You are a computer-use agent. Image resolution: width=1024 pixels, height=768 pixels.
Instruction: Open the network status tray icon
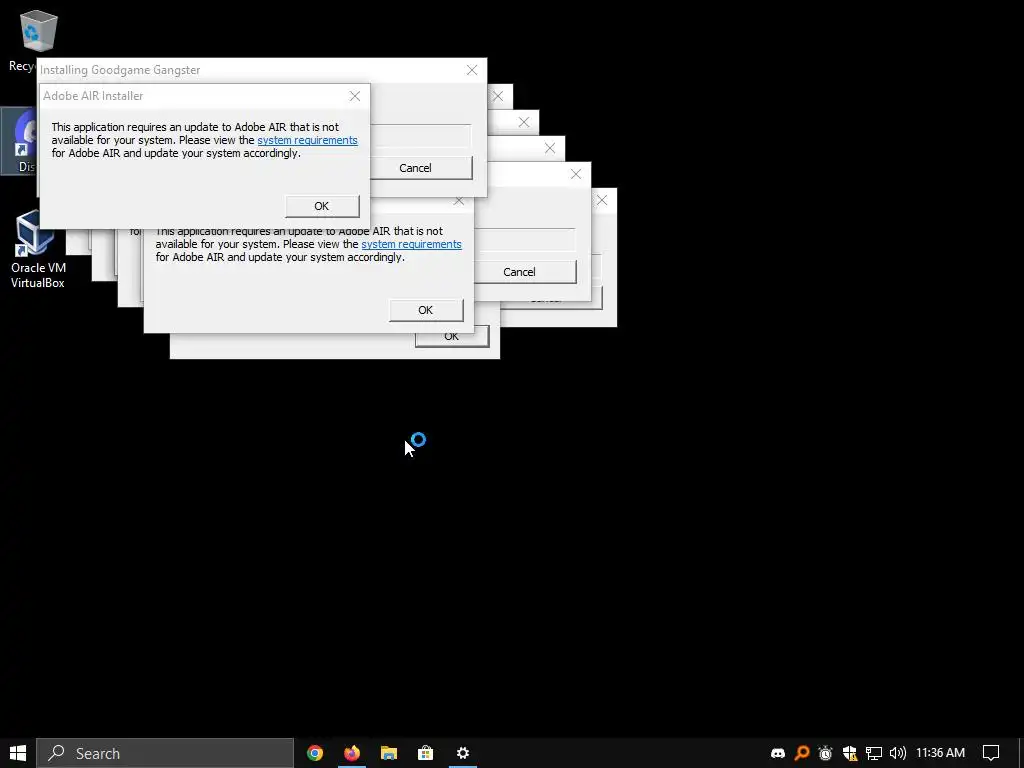pyautogui.click(x=874, y=753)
